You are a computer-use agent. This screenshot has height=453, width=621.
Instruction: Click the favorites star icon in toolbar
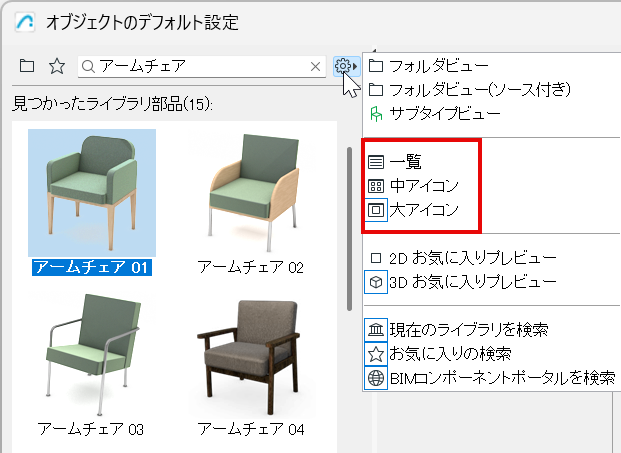point(57,66)
